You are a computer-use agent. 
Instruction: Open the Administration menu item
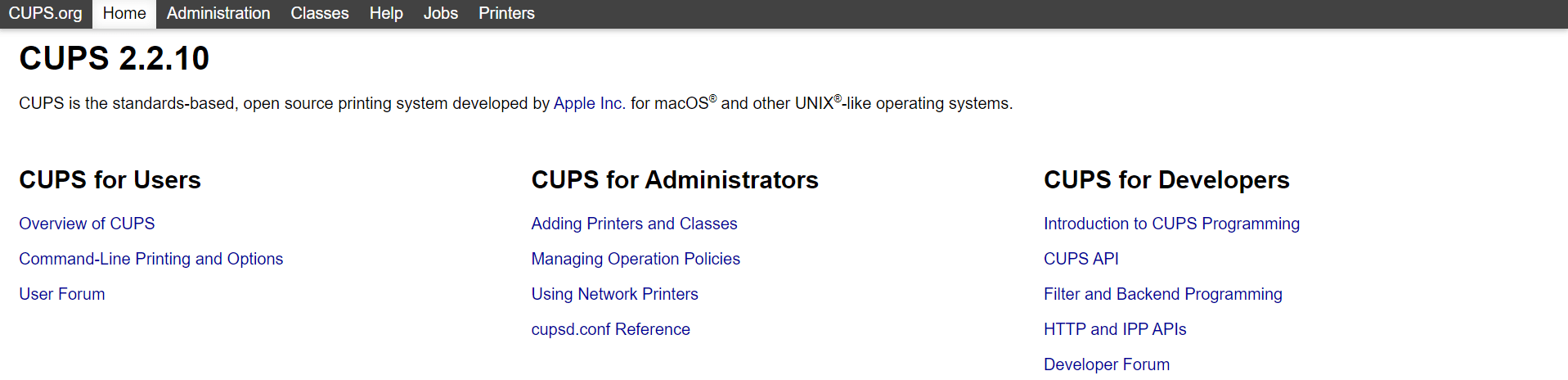pos(218,13)
